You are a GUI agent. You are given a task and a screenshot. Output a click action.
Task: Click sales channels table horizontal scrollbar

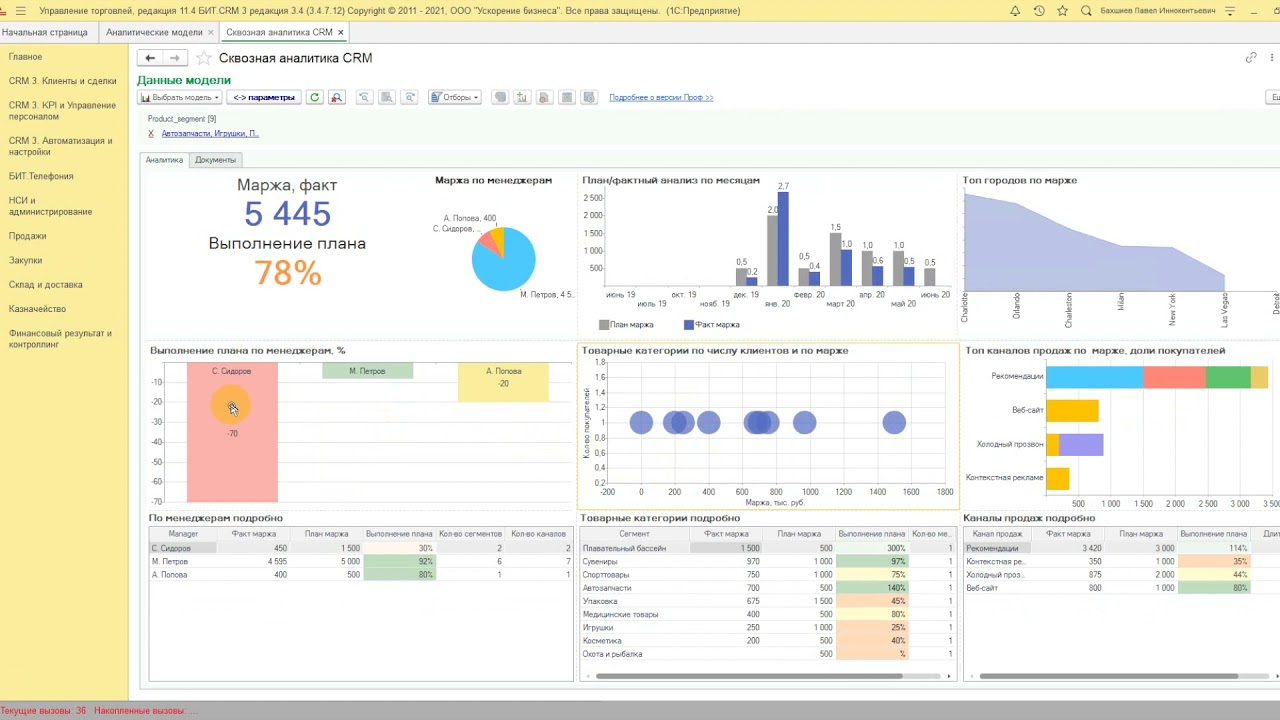tap(1110, 676)
